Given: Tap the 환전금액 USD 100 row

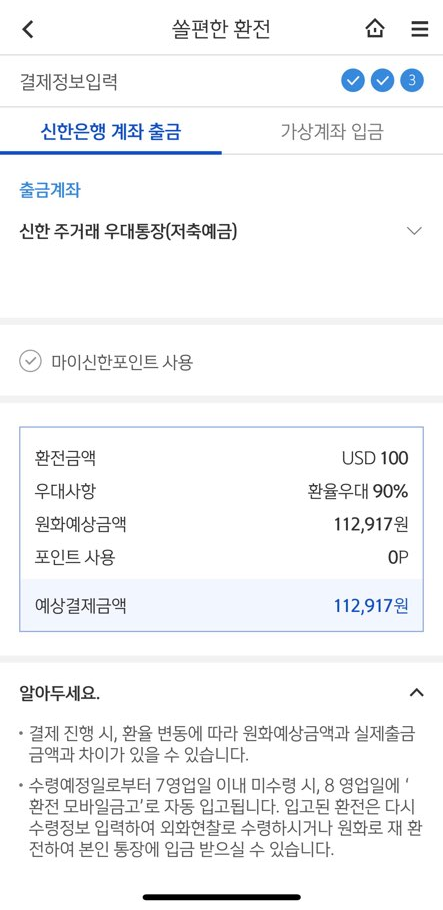Looking at the screenshot, I should pyautogui.click(x=221, y=458).
